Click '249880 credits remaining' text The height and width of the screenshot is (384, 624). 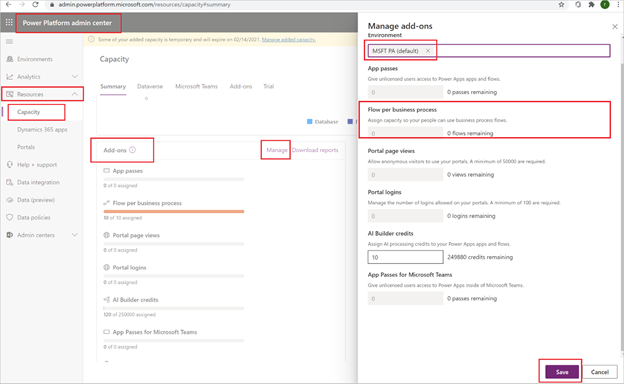coord(480,257)
